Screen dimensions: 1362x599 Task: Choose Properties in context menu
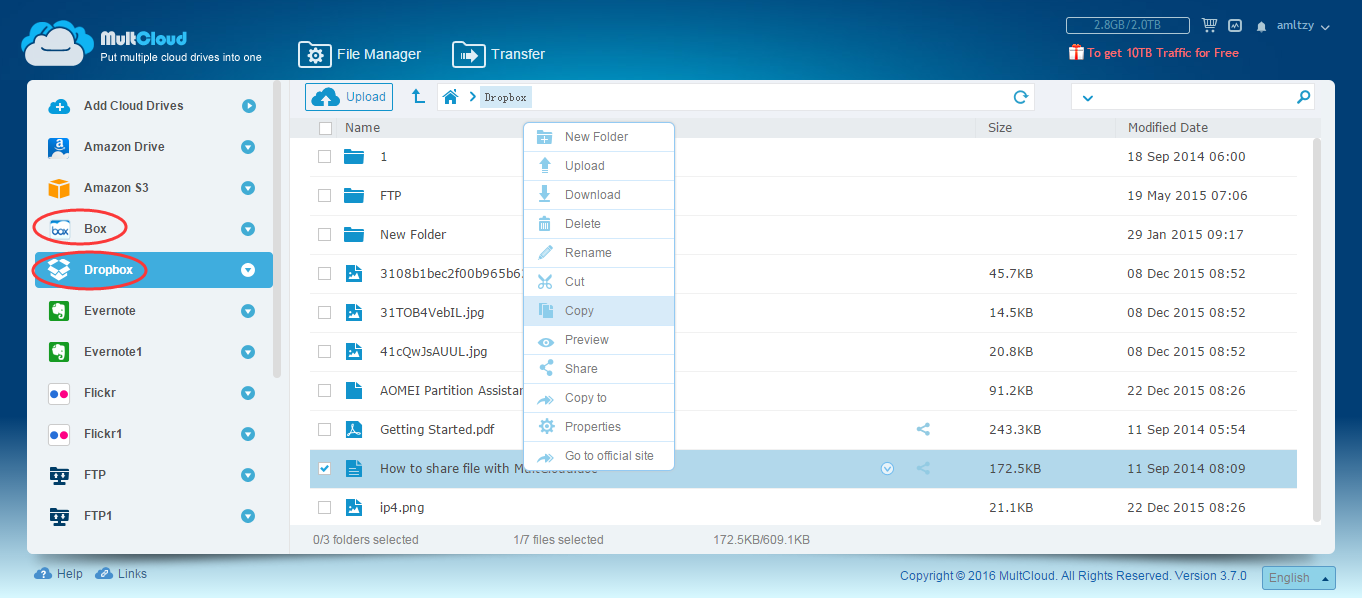[x=599, y=427]
